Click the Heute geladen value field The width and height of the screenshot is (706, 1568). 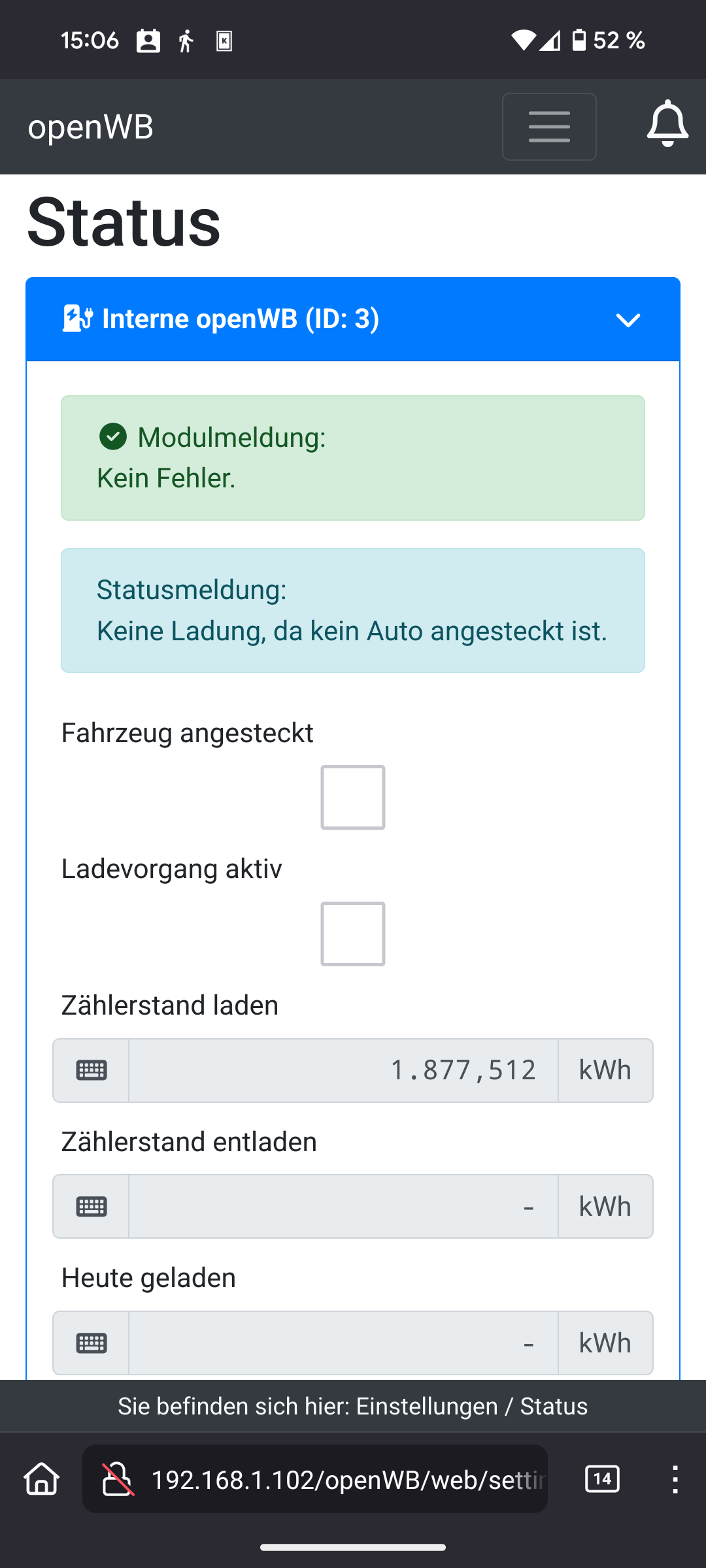343,1343
